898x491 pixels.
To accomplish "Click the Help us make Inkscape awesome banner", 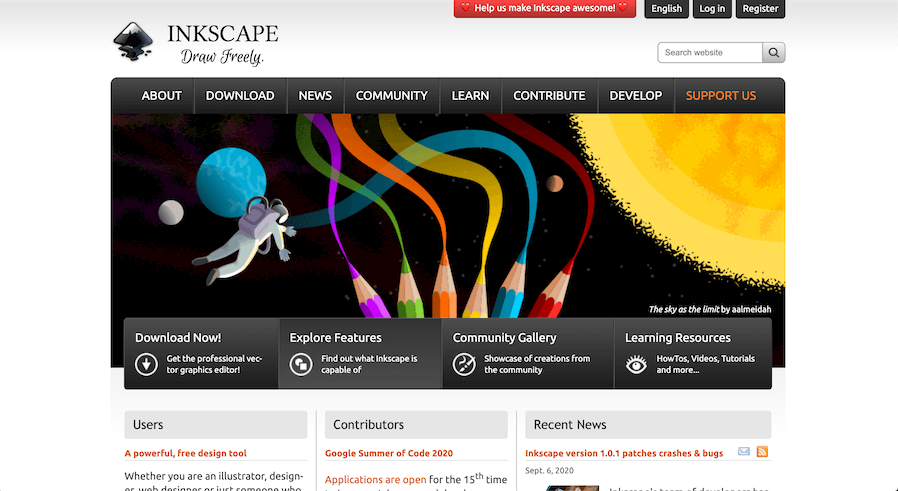I will click(545, 9).
